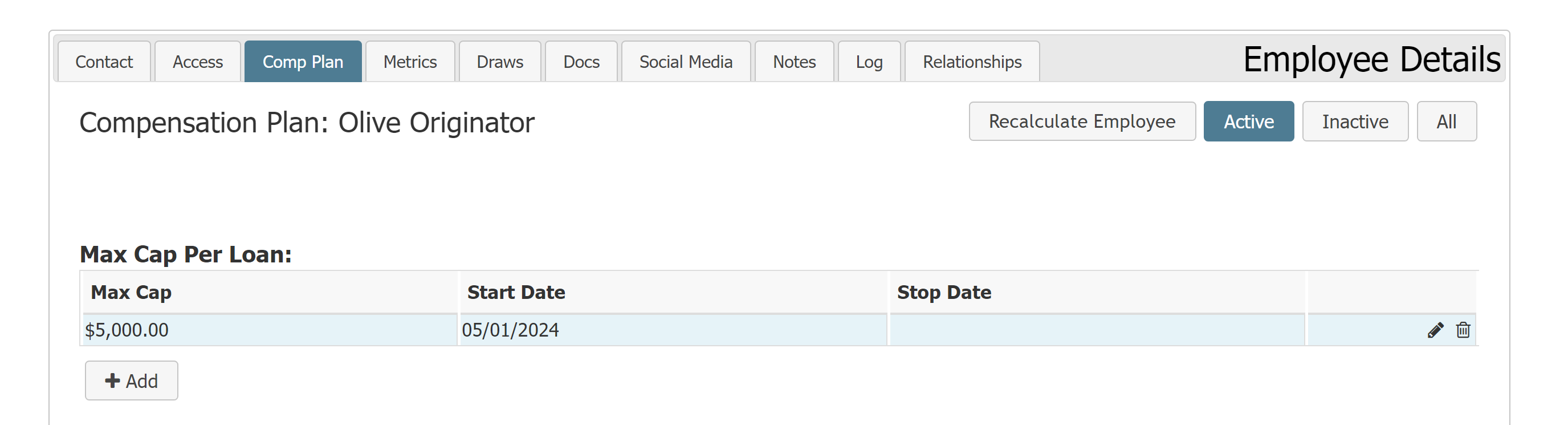Switch to the Notes tab
The image size is (1568, 425).
pyautogui.click(x=795, y=62)
